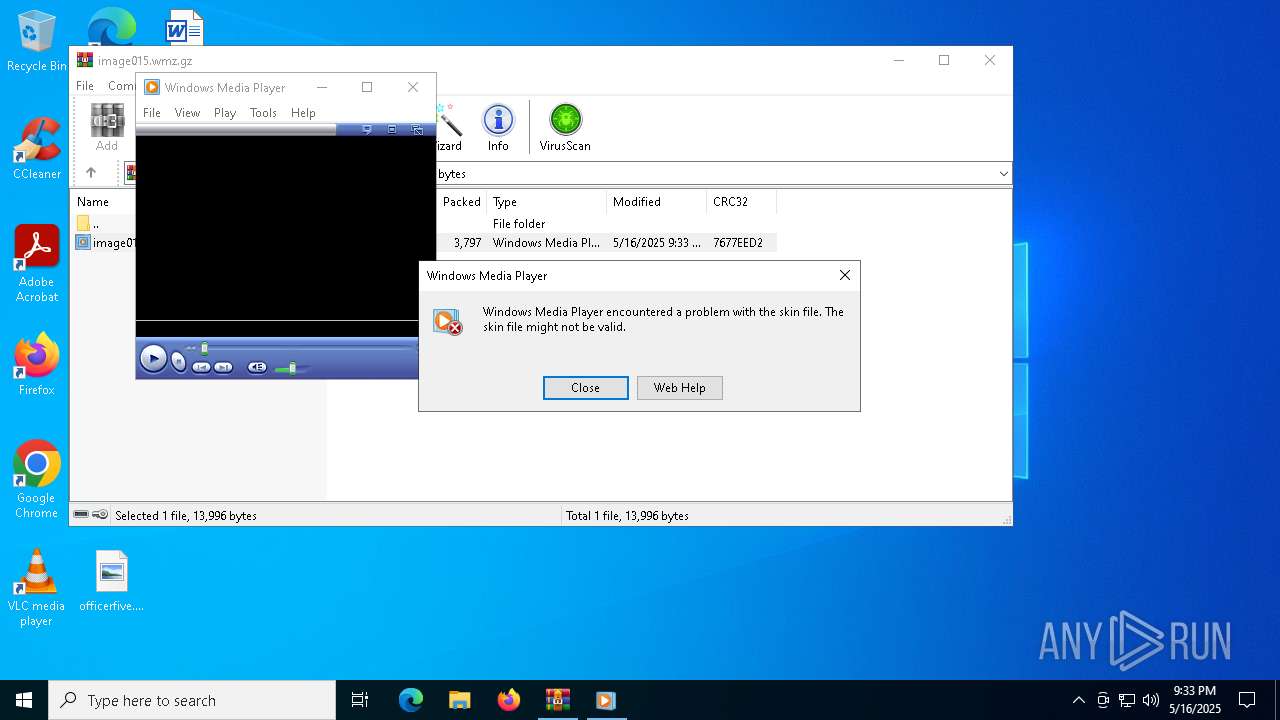Click the return to full mode skin button
This screenshot has width=1280, height=720.
click(x=417, y=129)
